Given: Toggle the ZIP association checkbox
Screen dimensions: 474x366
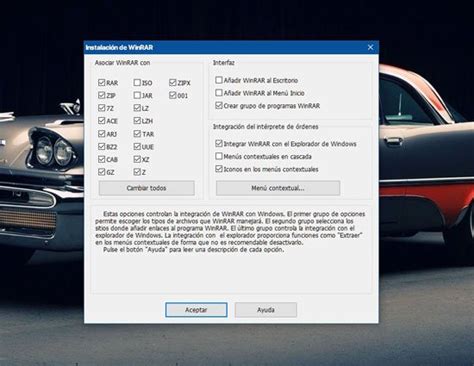Looking at the screenshot, I should coord(102,95).
